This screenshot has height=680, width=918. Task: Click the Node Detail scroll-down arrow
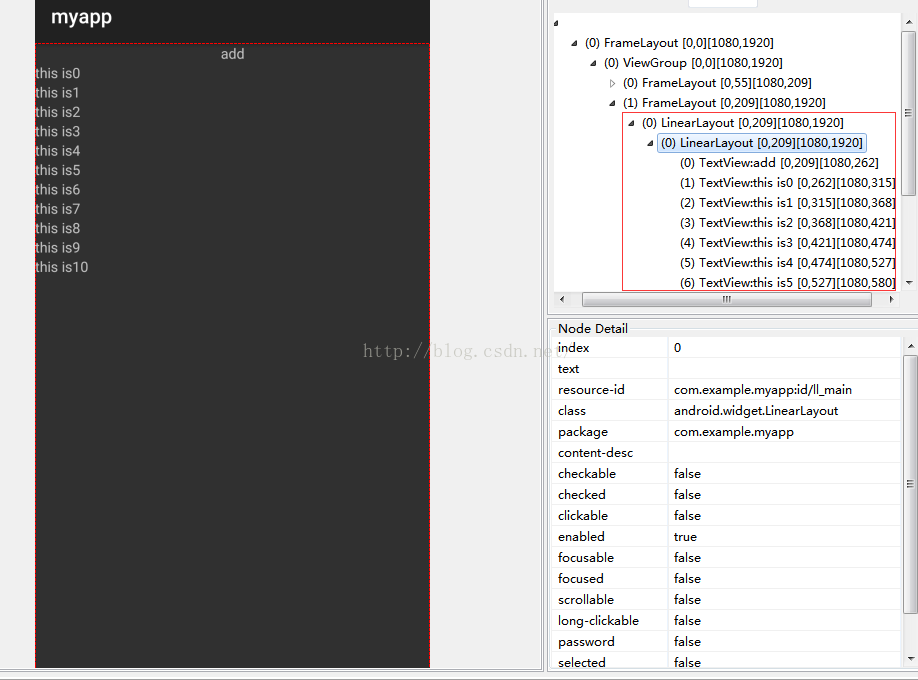(910, 659)
